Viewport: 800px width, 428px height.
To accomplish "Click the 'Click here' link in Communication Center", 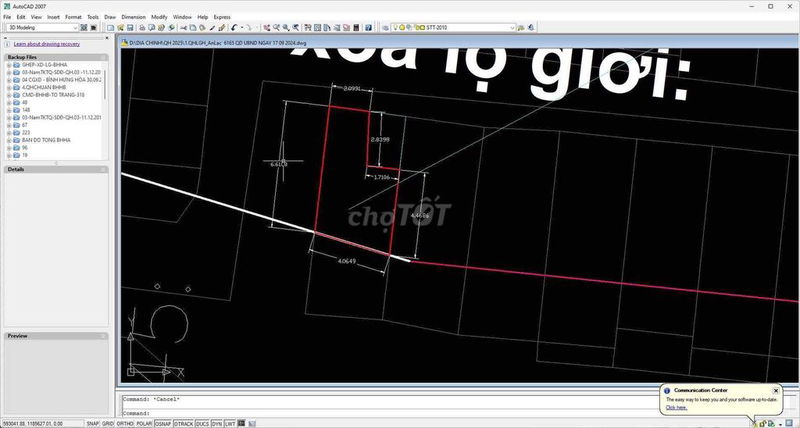I will (x=676, y=407).
